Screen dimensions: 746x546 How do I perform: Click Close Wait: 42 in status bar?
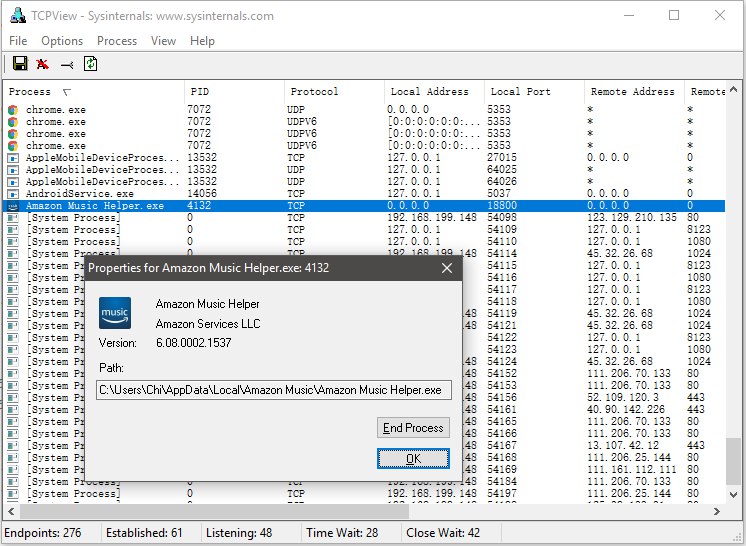click(x=443, y=533)
